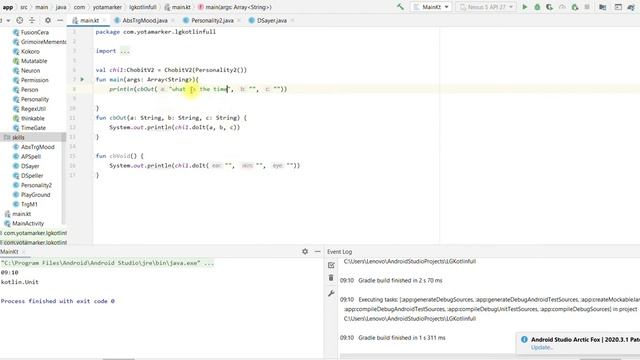Select Kokoro in the project tree

[27, 51]
